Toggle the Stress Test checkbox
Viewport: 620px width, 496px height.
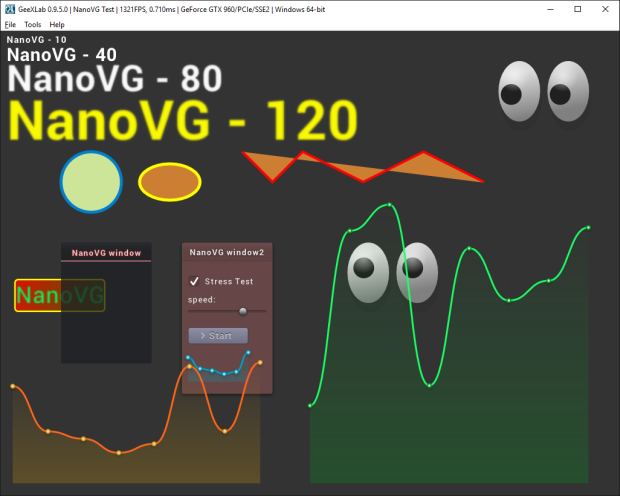click(x=194, y=281)
